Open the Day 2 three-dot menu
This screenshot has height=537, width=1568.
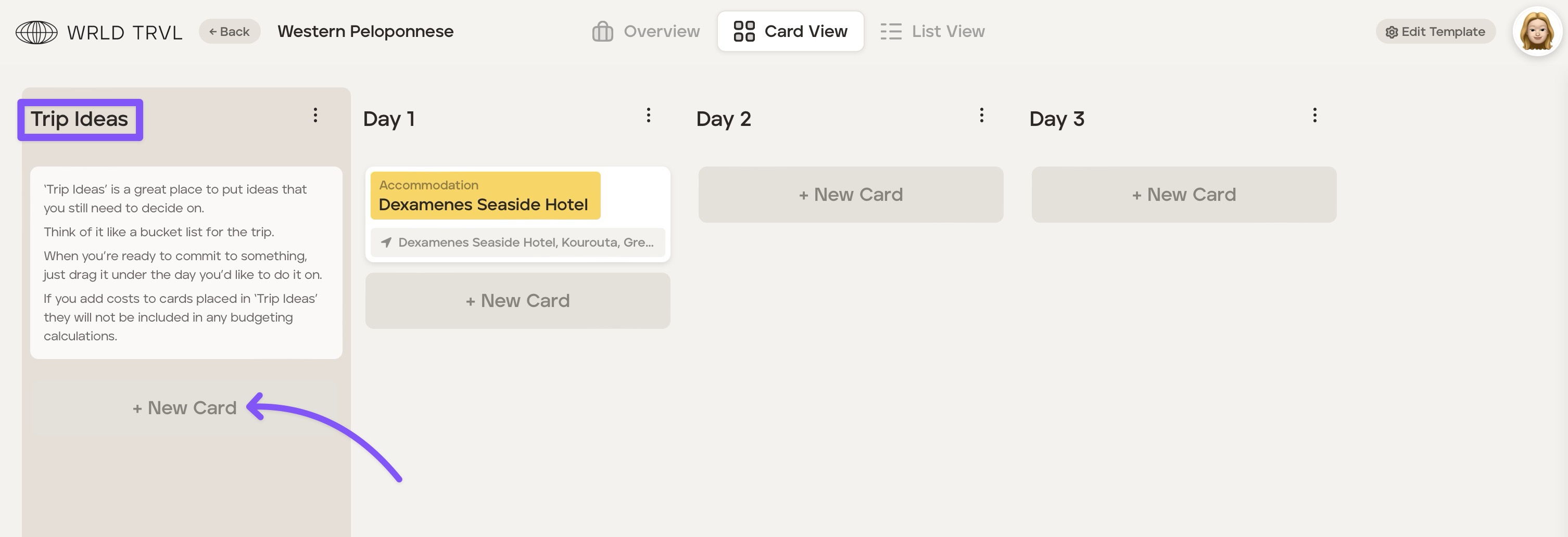tap(981, 116)
